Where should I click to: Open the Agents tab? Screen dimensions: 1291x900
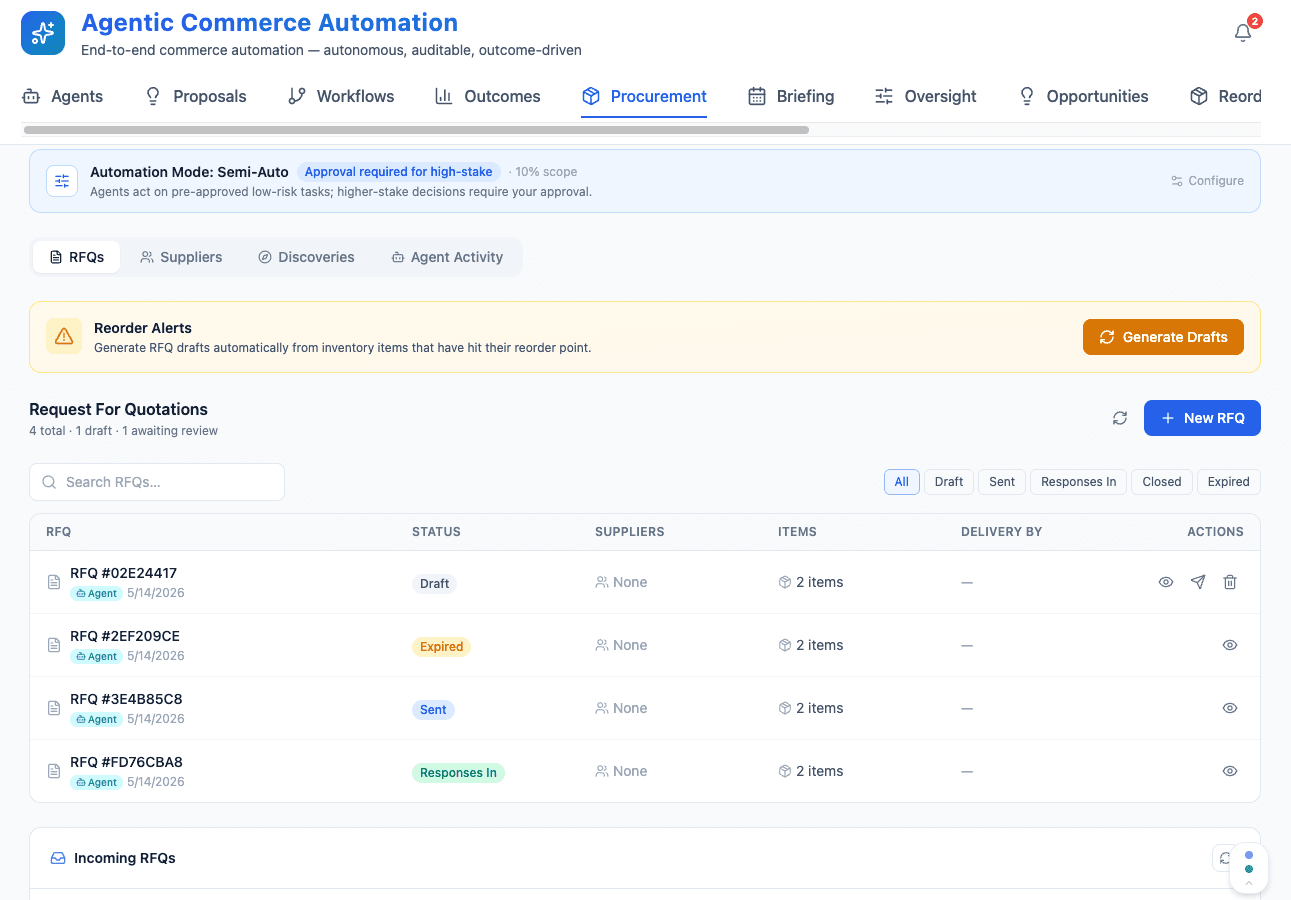coord(63,96)
